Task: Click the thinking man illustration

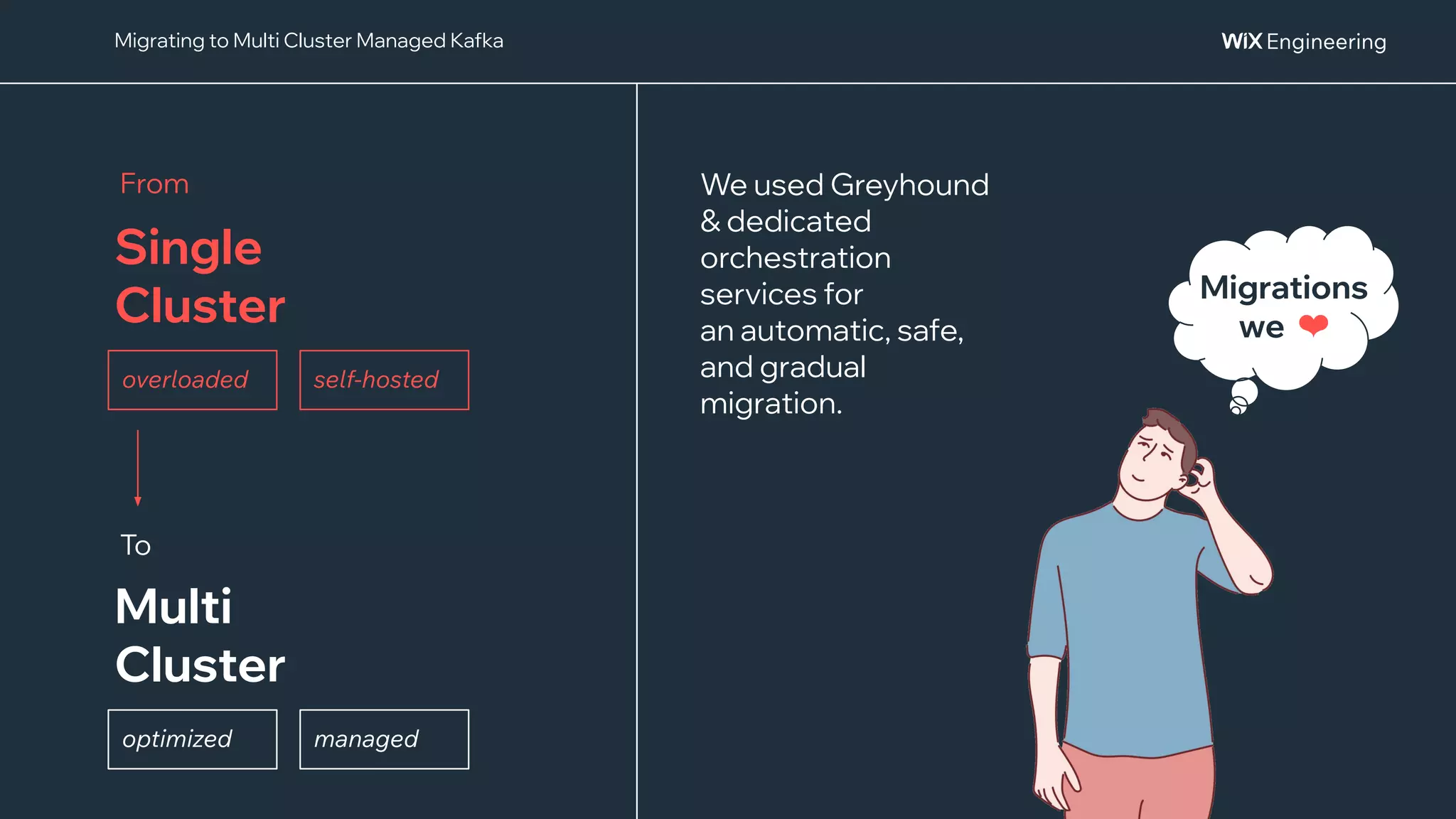Action: pos(1148,614)
